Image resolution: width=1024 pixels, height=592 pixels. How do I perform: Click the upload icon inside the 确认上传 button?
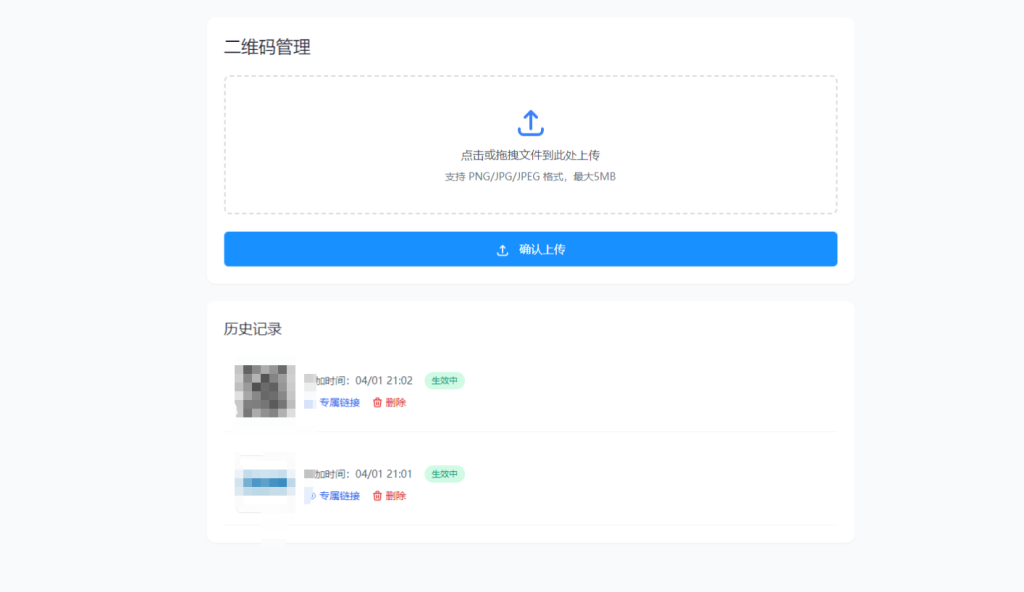tap(502, 250)
